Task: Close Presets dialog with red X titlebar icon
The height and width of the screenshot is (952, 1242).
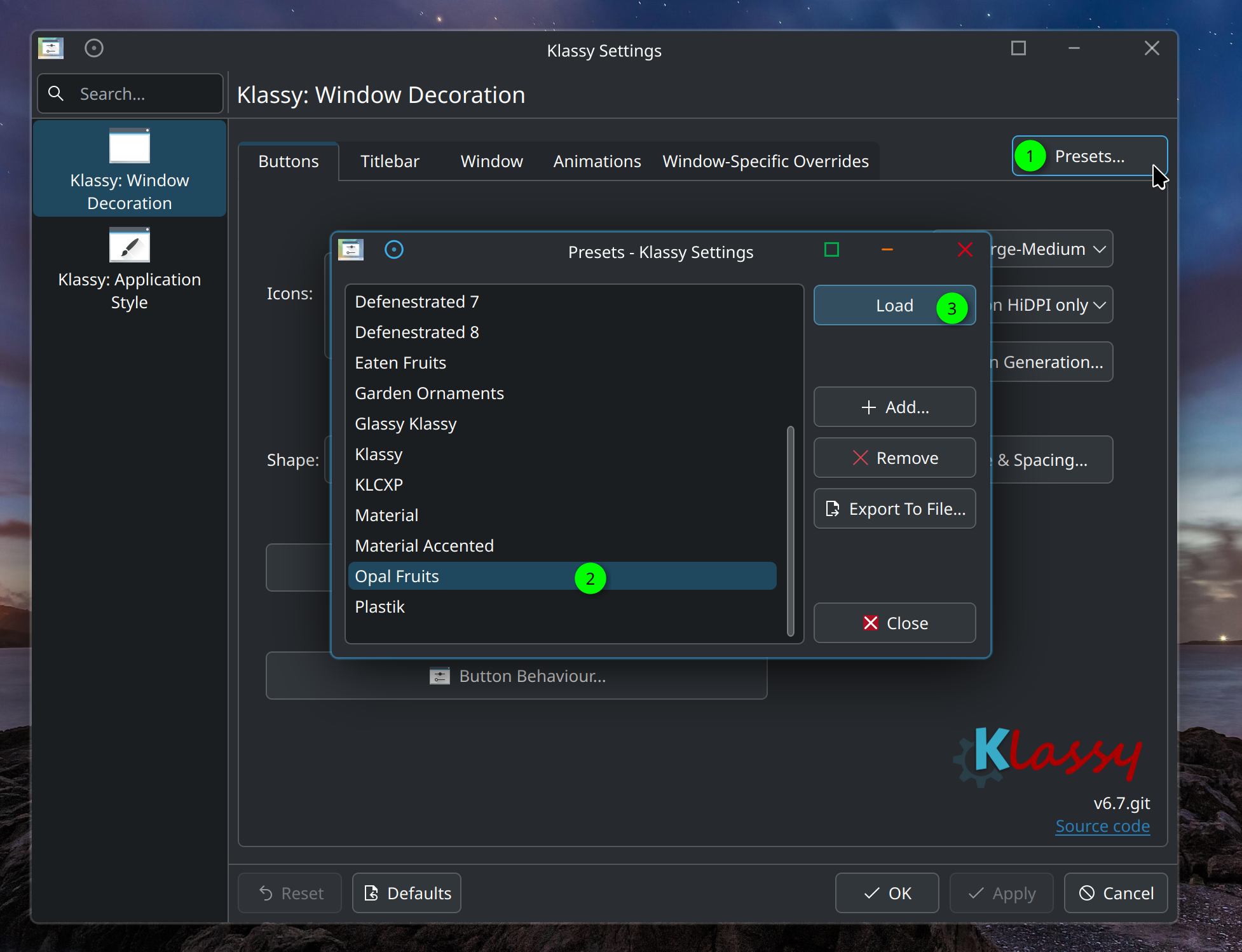Action: pyautogui.click(x=965, y=250)
